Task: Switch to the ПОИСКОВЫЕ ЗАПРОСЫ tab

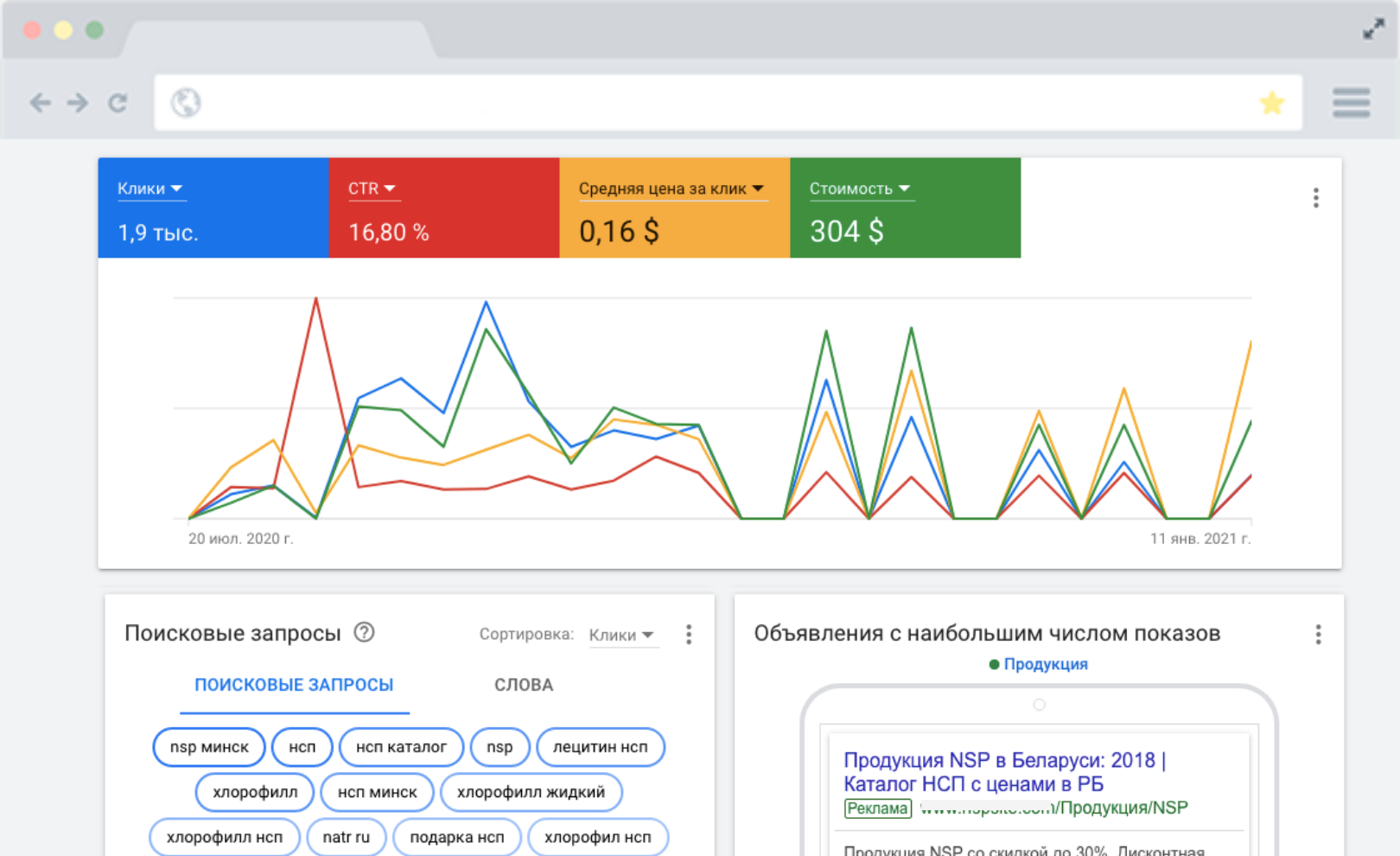Action: coord(294,685)
